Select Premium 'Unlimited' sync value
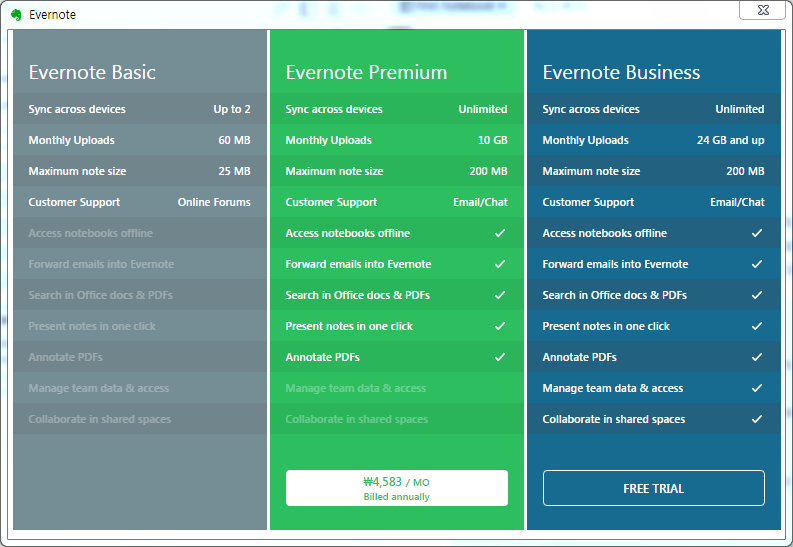The width and height of the screenshot is (793, 547). coord(482,109)
